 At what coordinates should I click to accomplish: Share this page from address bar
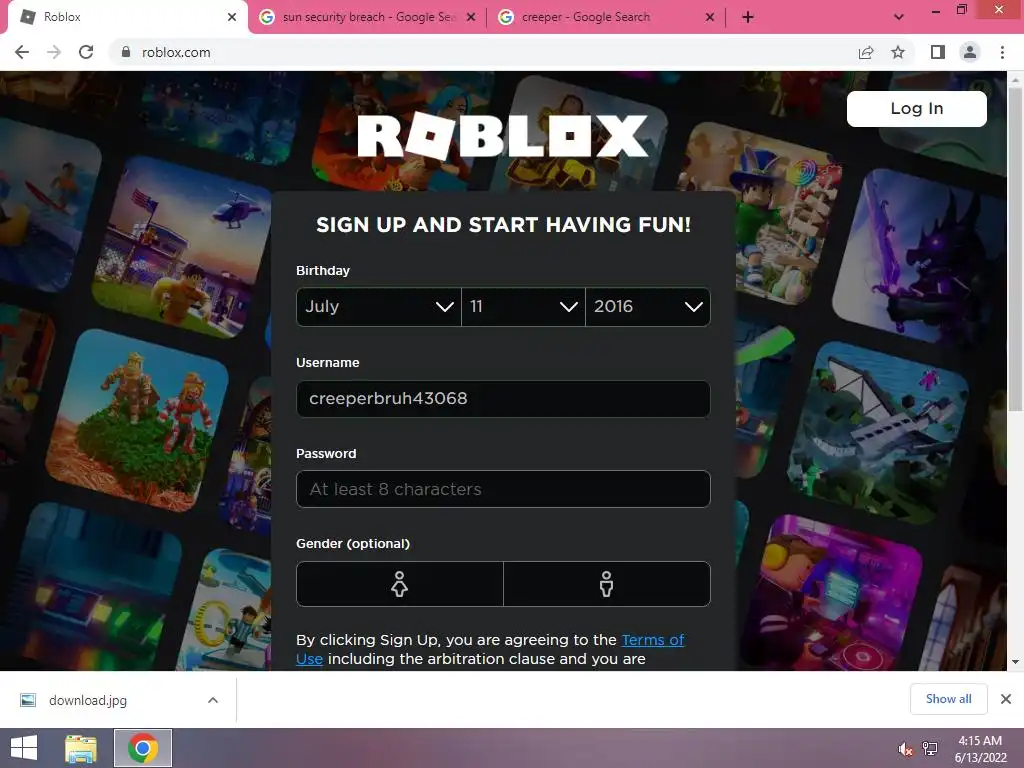866,52
